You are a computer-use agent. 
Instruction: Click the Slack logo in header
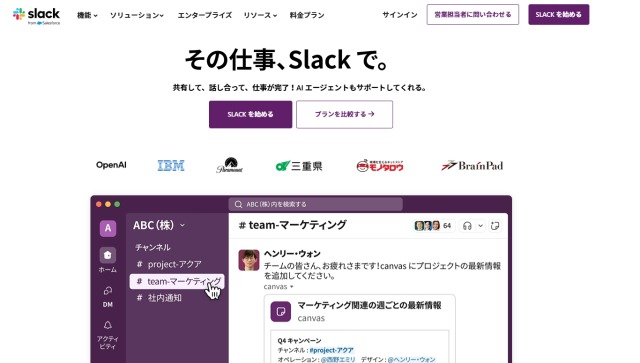pos(36,16)
